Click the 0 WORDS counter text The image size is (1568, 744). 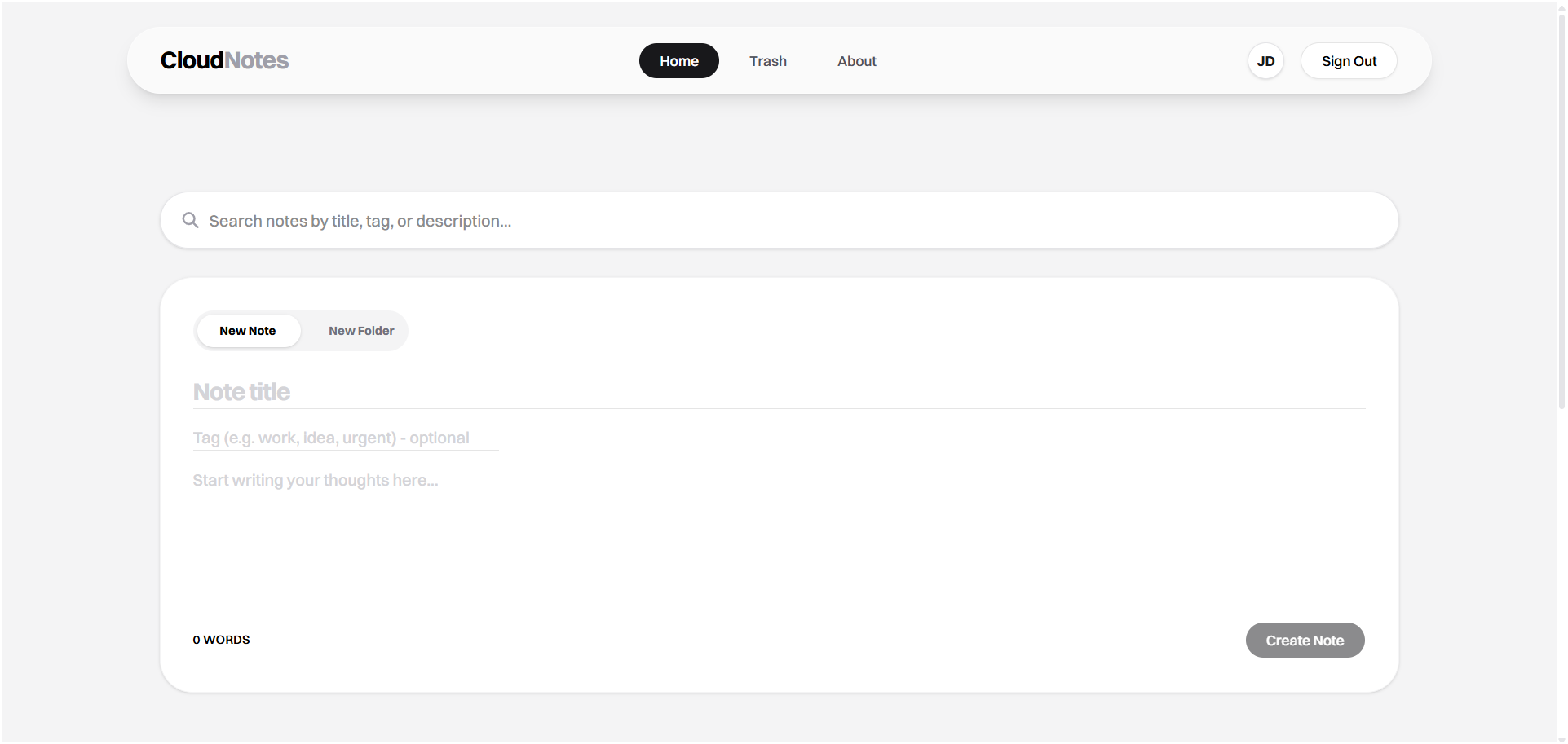[x=222, y=640]
